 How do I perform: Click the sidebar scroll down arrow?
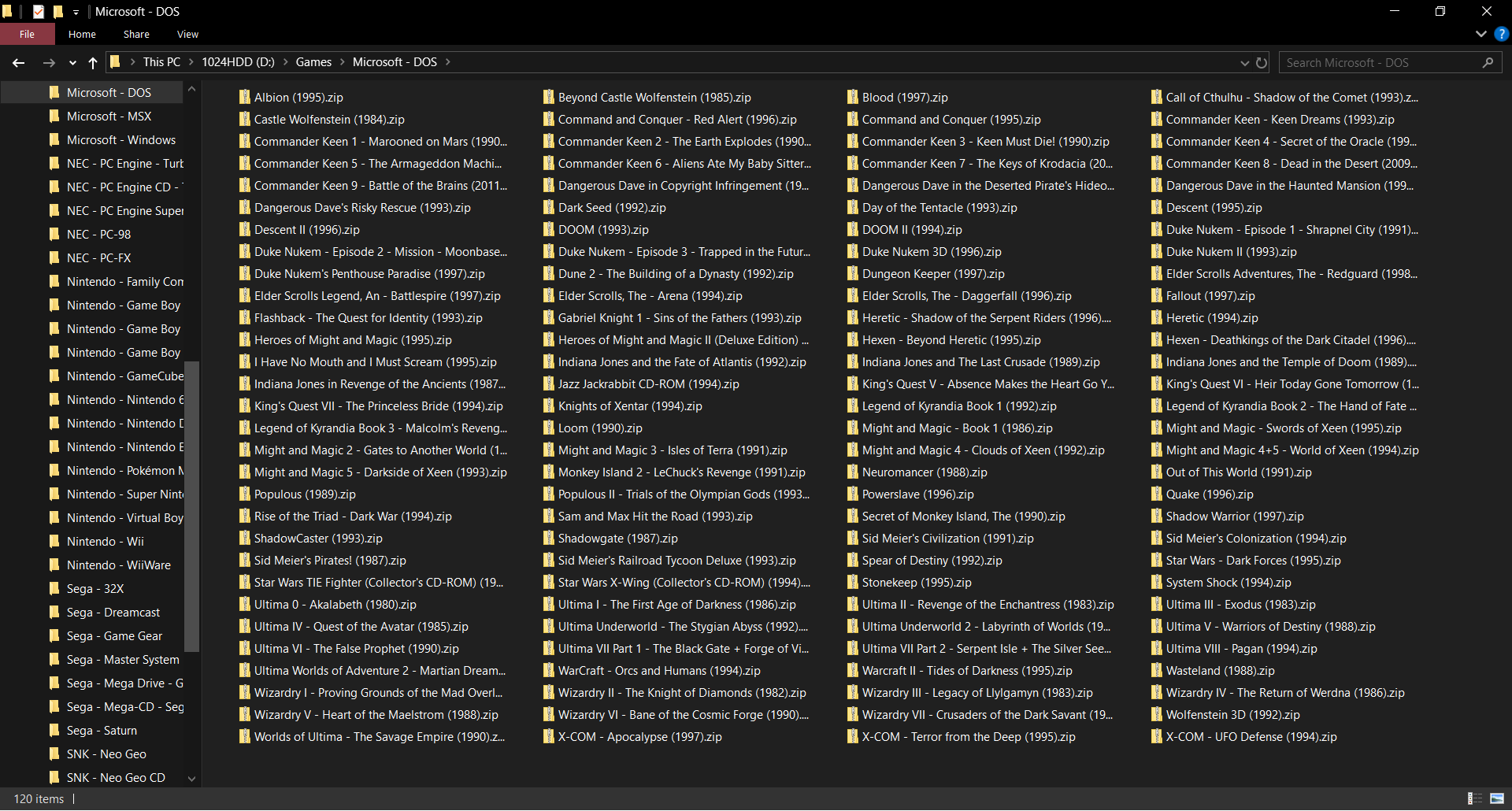[191, 779]
